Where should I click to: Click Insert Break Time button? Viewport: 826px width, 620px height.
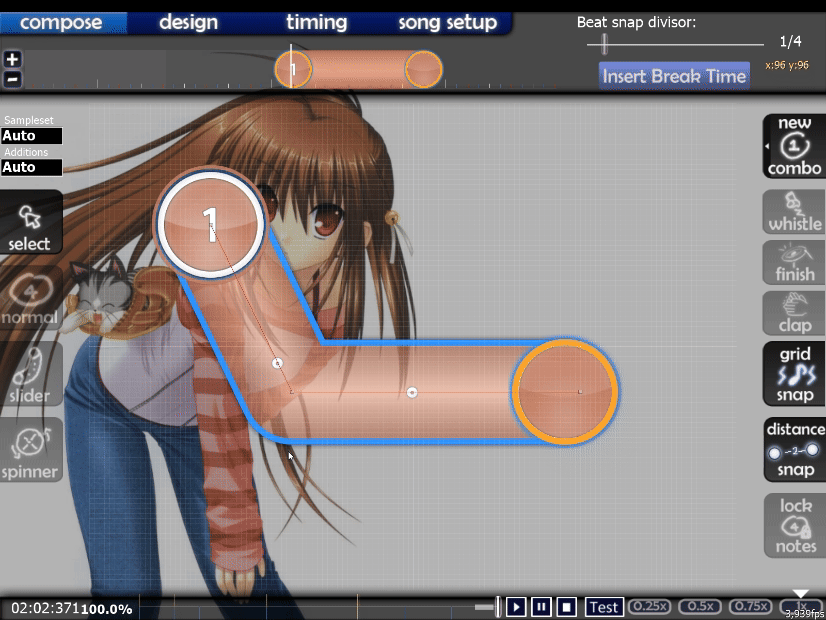pos(674,76)
